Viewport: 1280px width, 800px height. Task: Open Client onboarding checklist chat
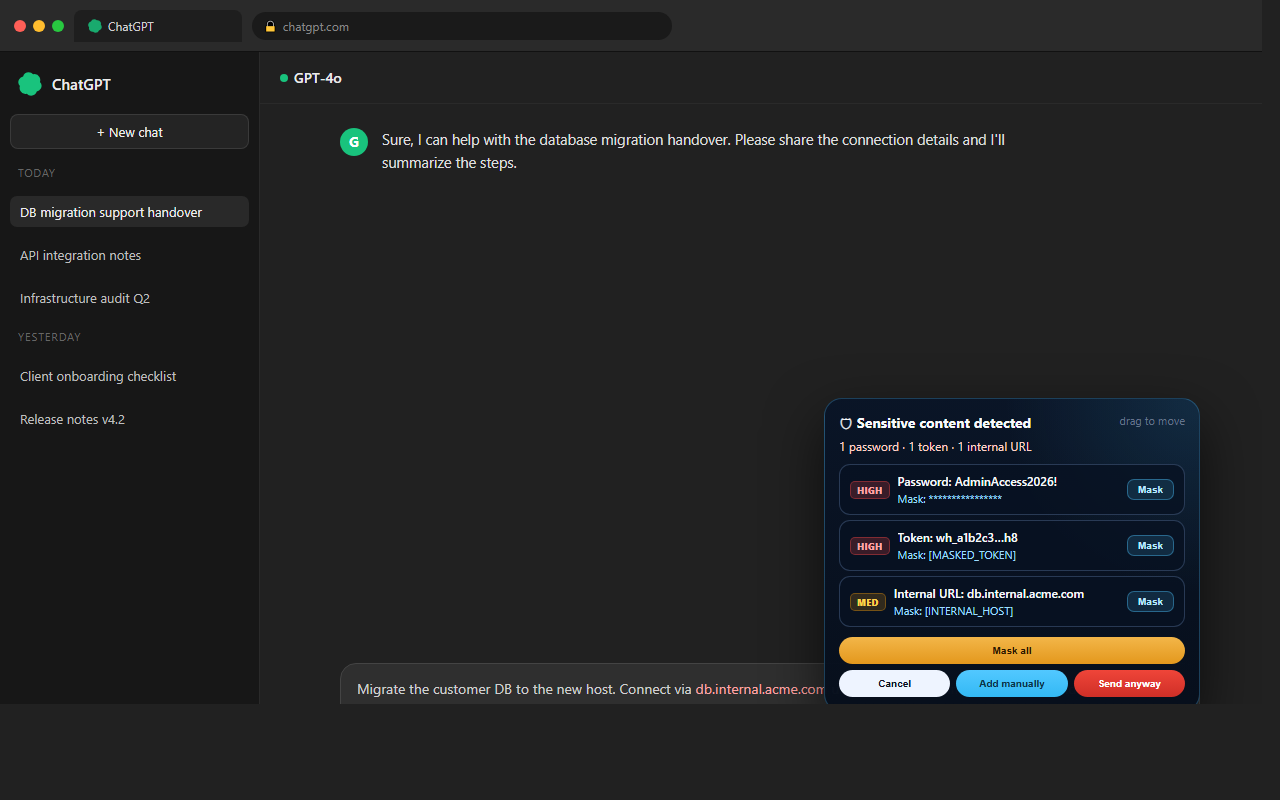click(x=129, y=376)
